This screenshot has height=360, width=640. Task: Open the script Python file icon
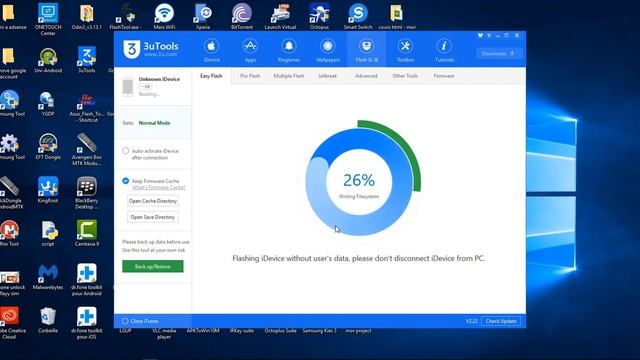[48, 233]
